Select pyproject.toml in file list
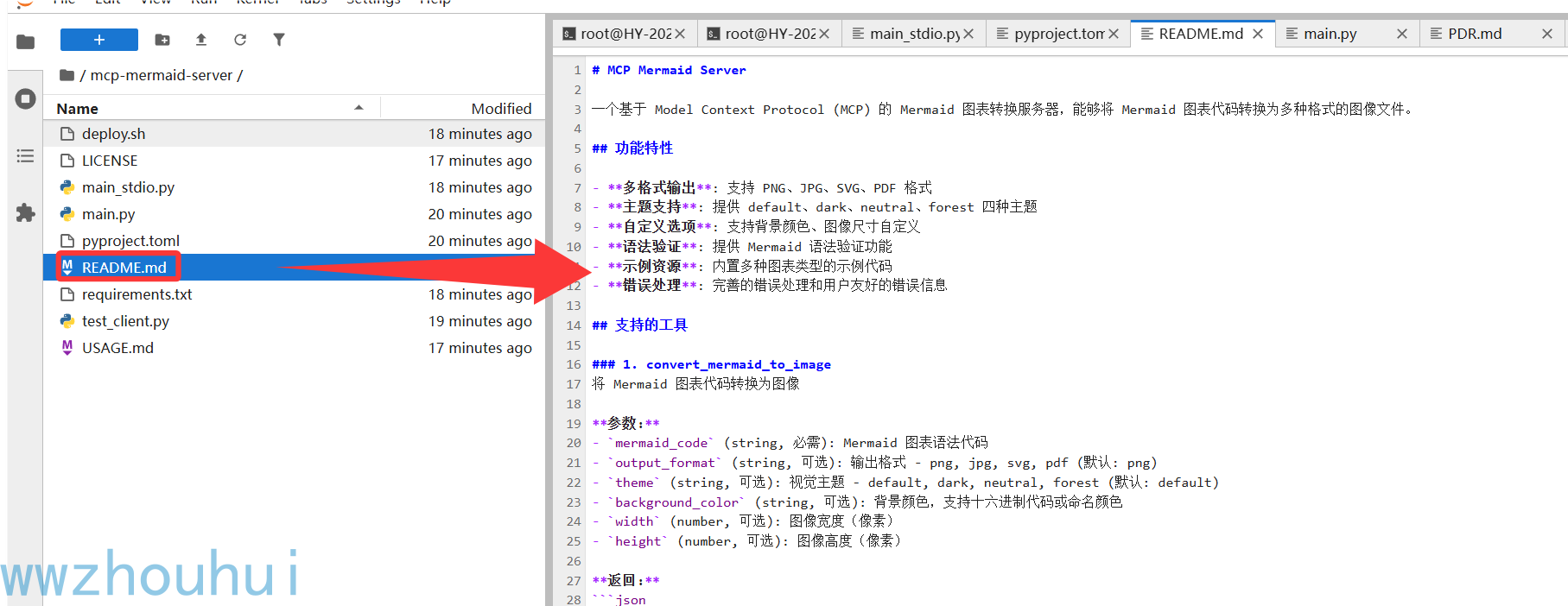 [294, 241]
